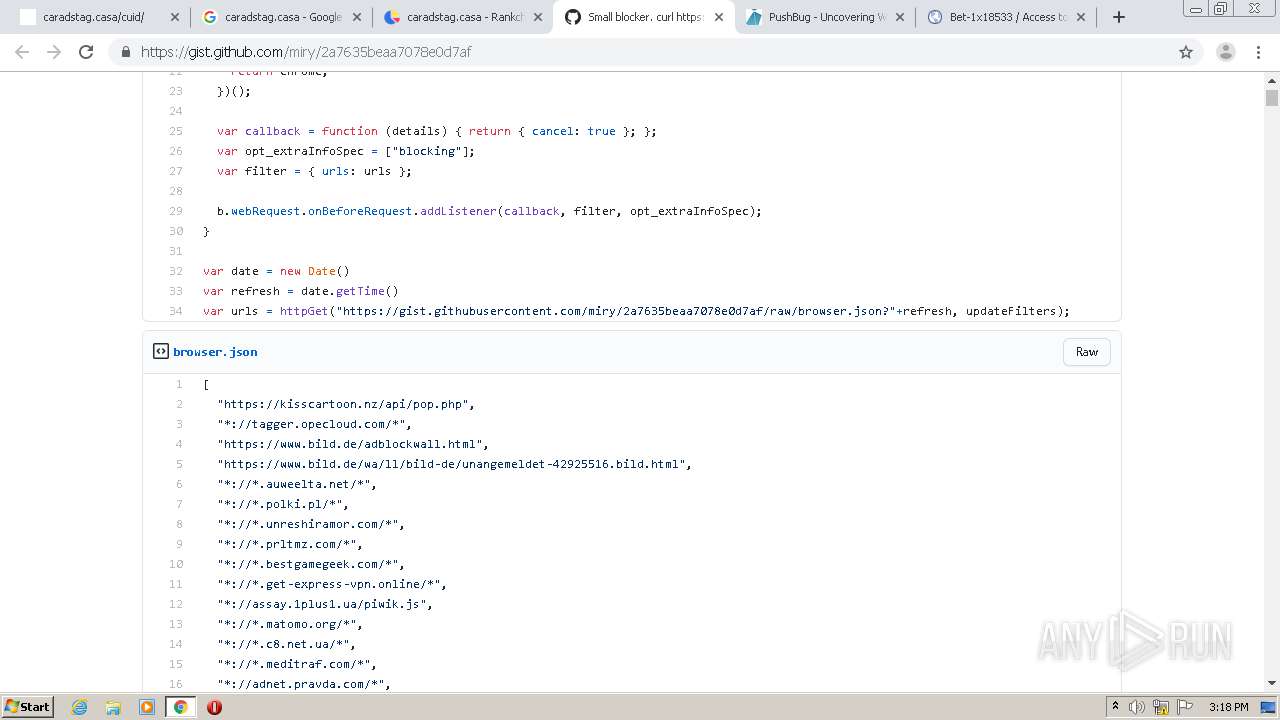Close the Bet-1x18533 tab
The image size is (1280, 720).
(1080, 17)
